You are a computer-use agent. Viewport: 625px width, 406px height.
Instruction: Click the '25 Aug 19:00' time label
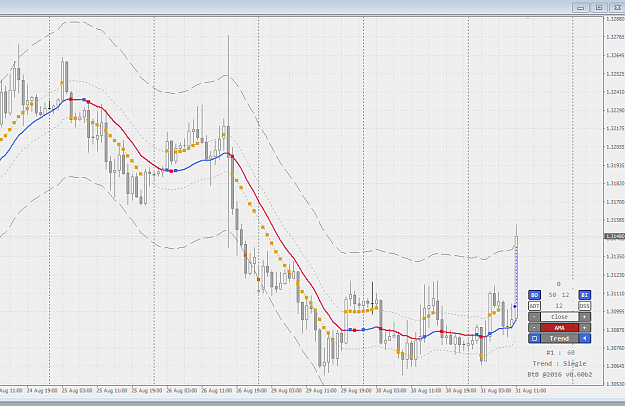pos(147,391)
